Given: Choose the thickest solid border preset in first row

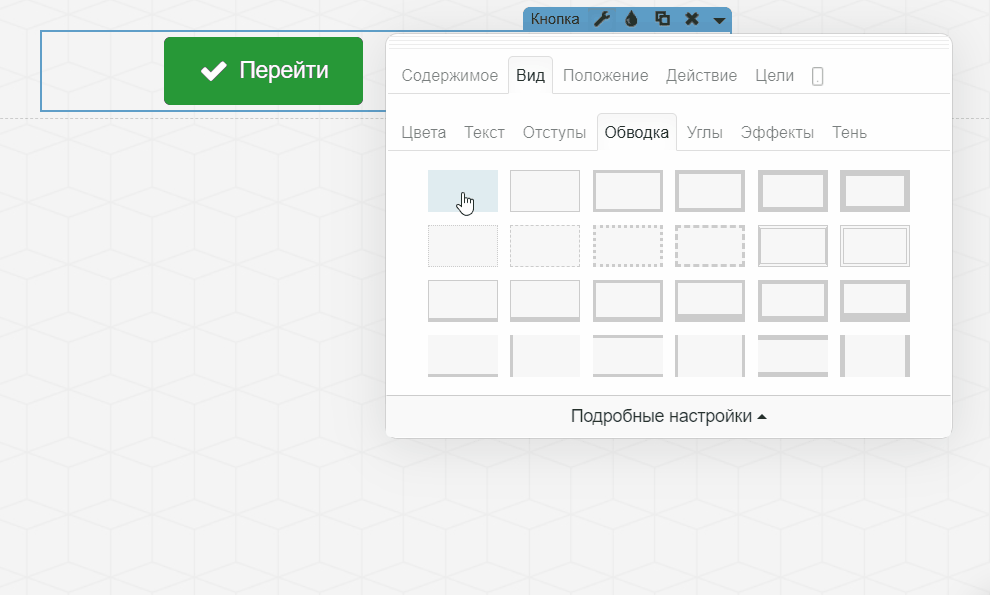Looking at the screenshot, I should (x=874, y=191).
